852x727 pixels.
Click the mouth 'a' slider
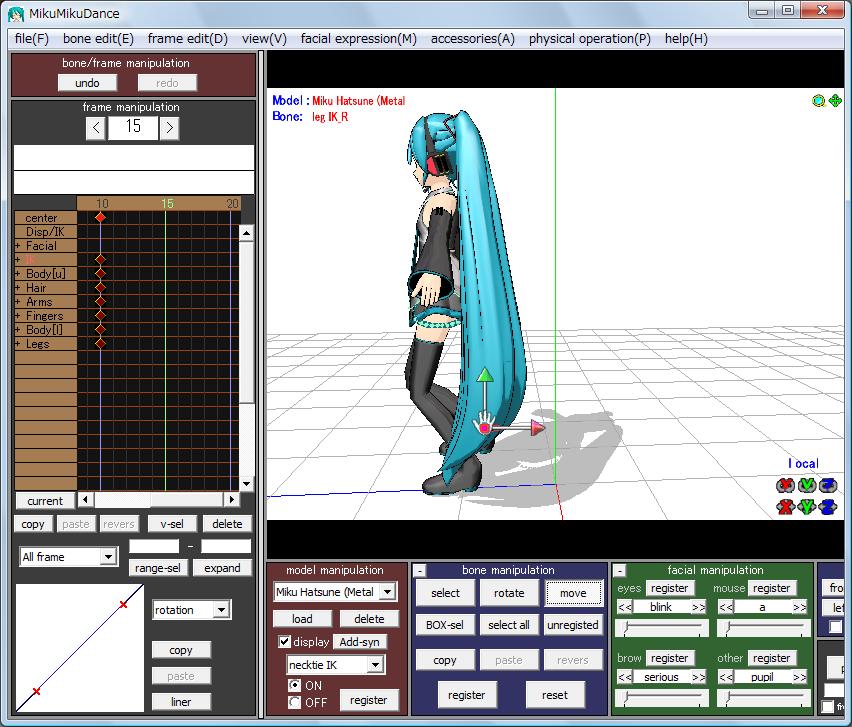click(763, 628)
